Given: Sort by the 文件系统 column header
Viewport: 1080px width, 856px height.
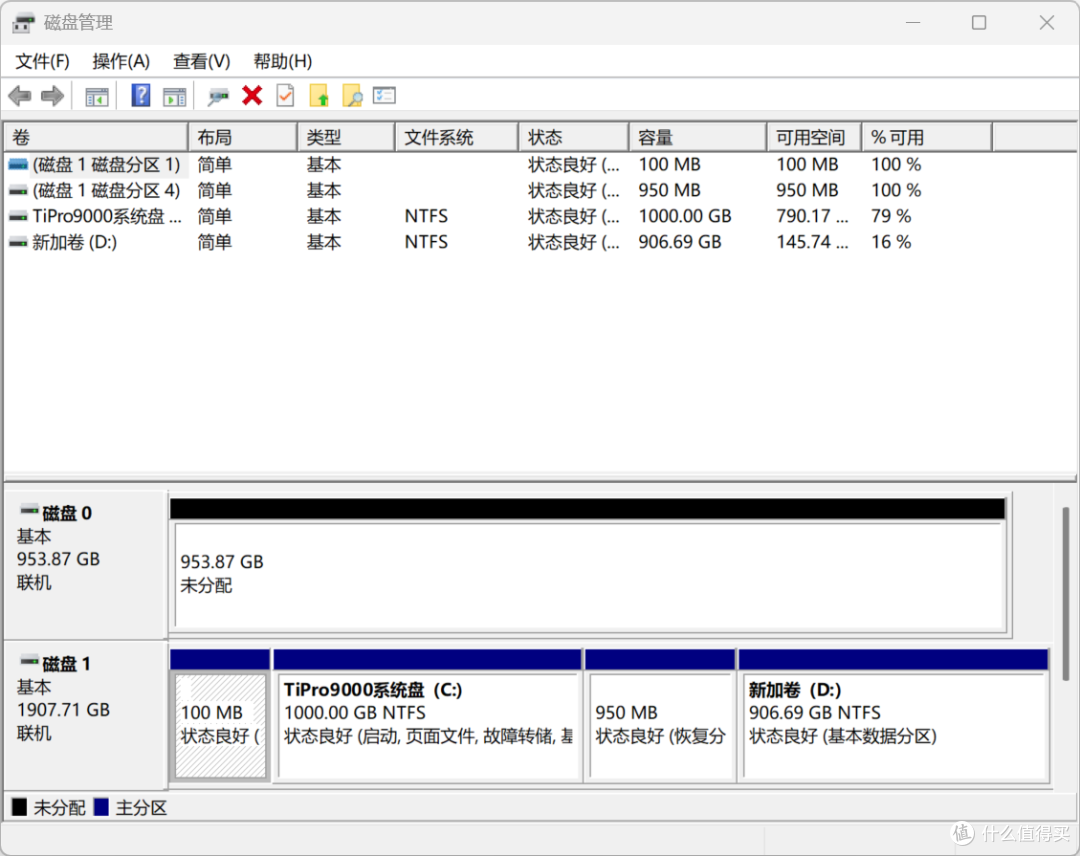Looking at the screenshot, I should pos(457,137).
